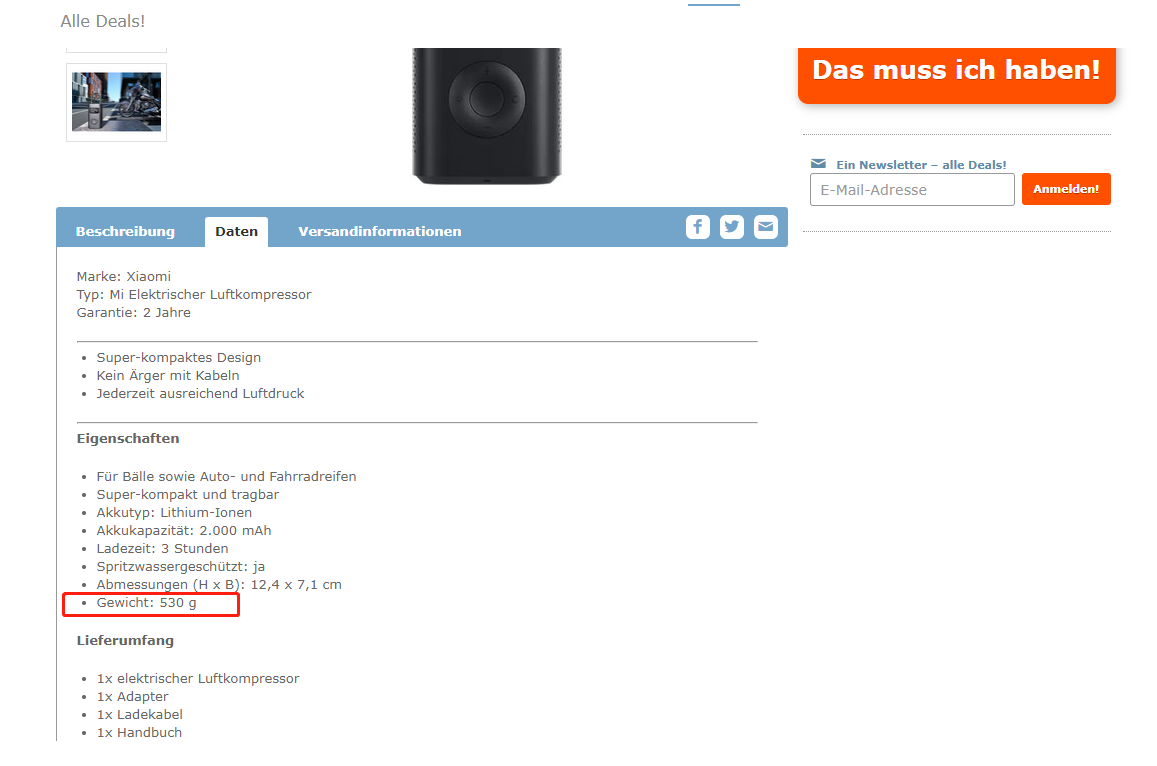The image size is (1157, 766).
Task: Click the Marke: Xiaomi text line
Action: [x=123, y=276]
